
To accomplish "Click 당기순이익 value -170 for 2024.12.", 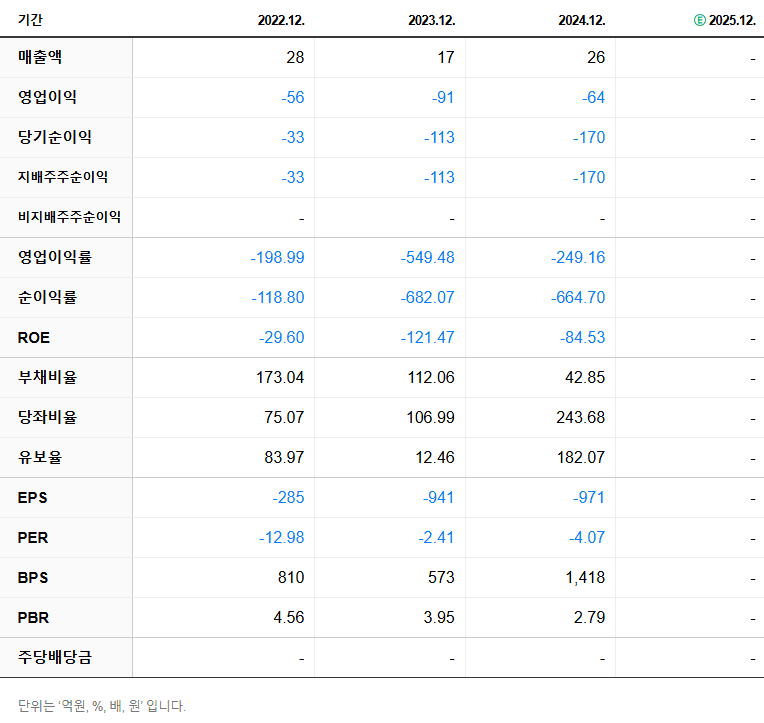I will click(589, 137).
